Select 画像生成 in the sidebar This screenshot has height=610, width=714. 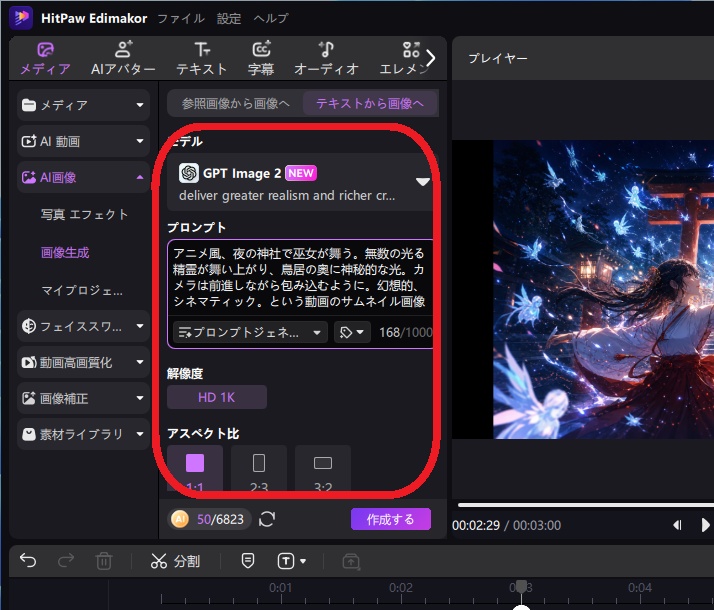(65, 252)
